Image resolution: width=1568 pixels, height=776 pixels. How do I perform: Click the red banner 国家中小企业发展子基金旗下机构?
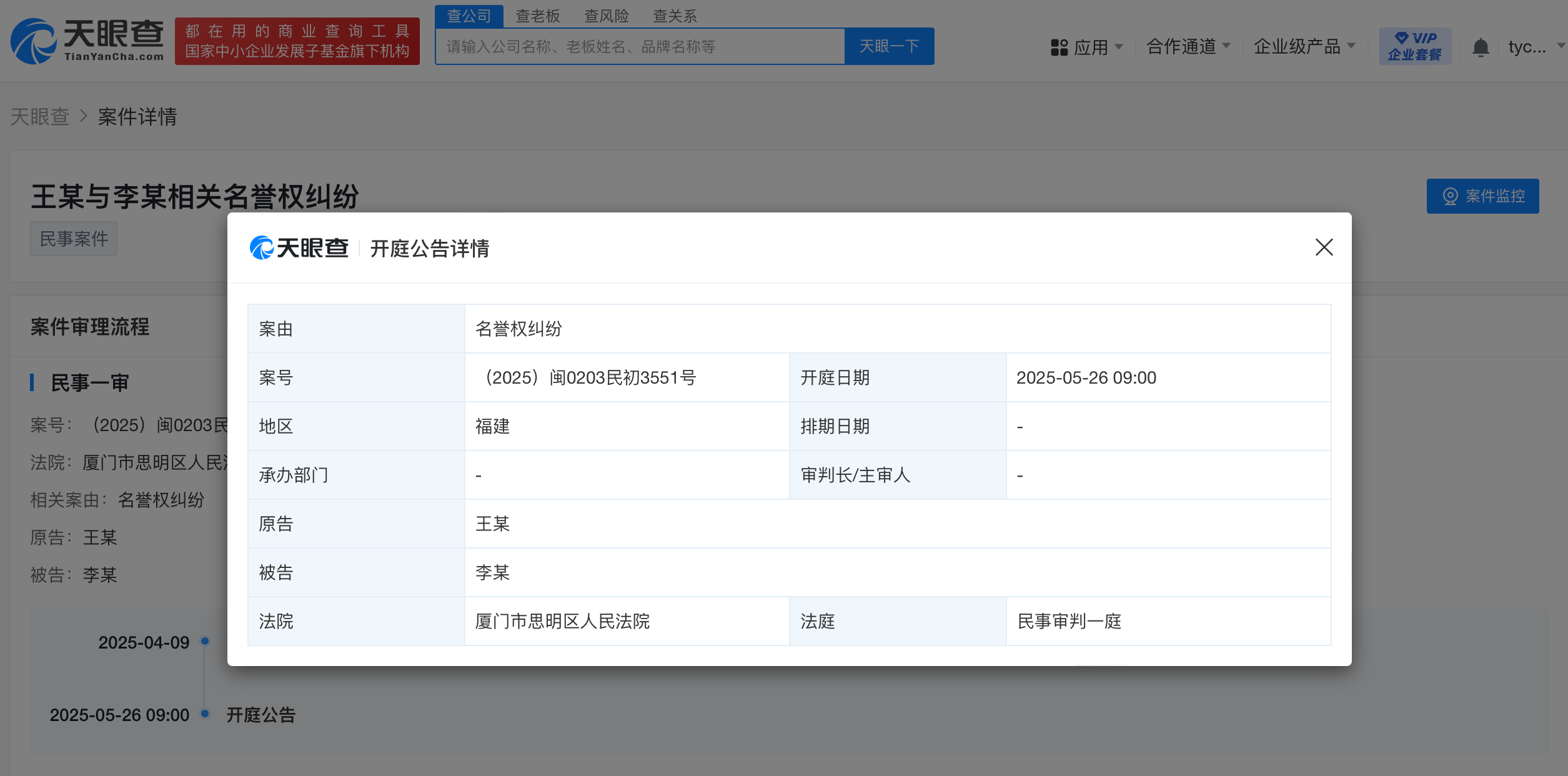click(x=297, y=41)
